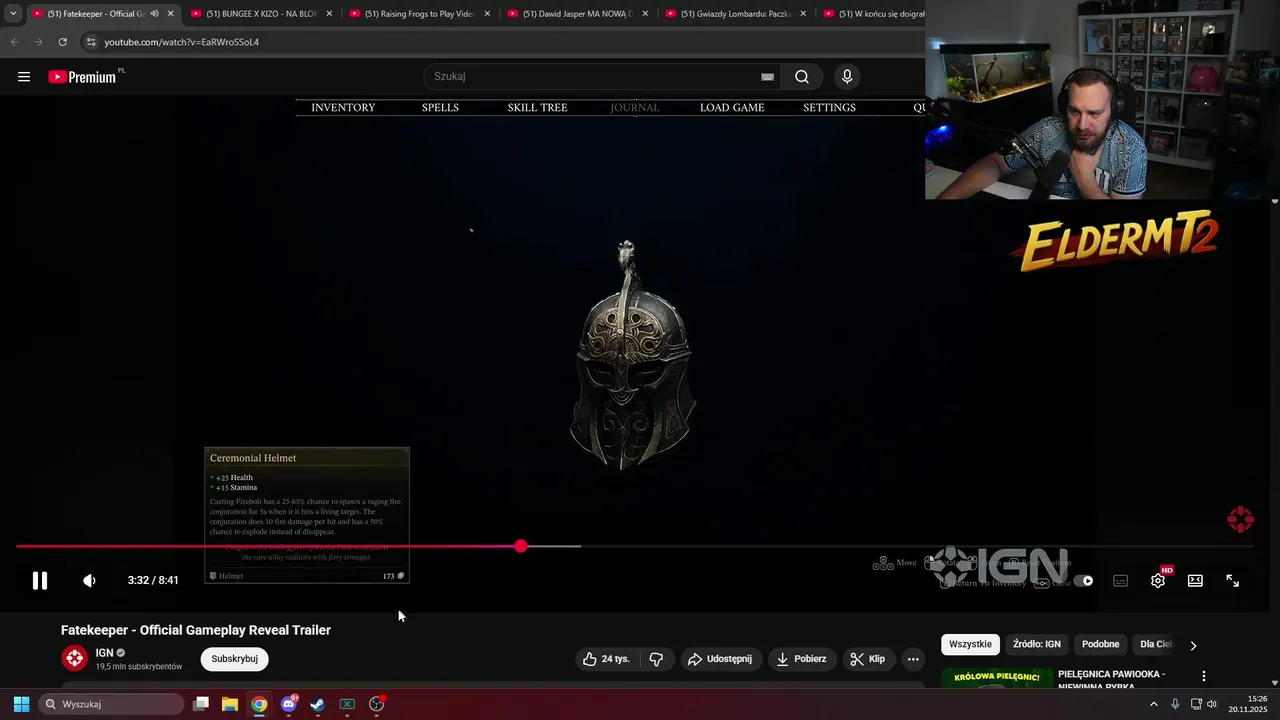Open Steam from taskbar
This screenshot has height=720, width=1280.
coord(318,704)
